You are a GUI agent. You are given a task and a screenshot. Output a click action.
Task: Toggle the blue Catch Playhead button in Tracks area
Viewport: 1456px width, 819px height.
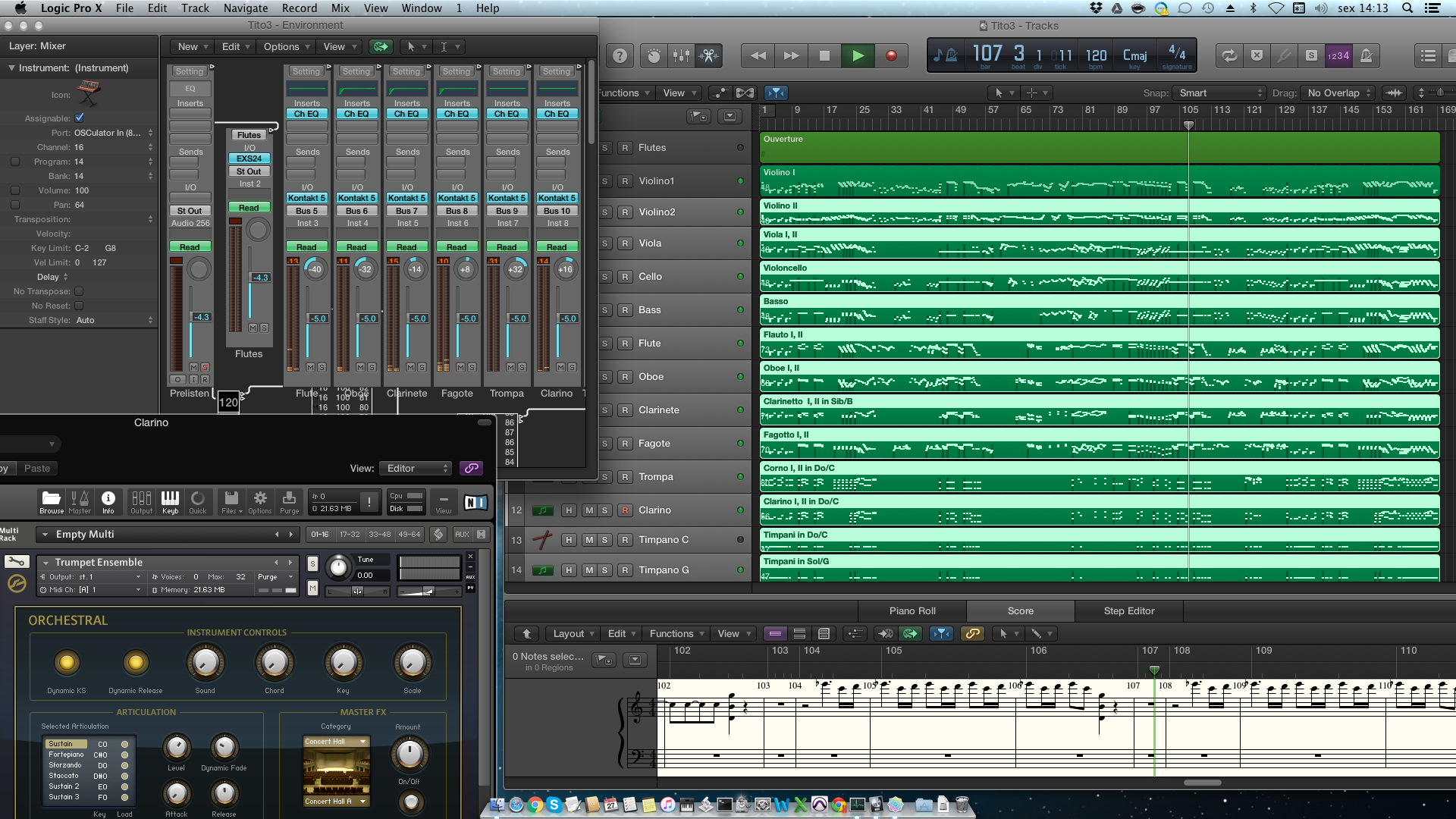tap(775, 93)
